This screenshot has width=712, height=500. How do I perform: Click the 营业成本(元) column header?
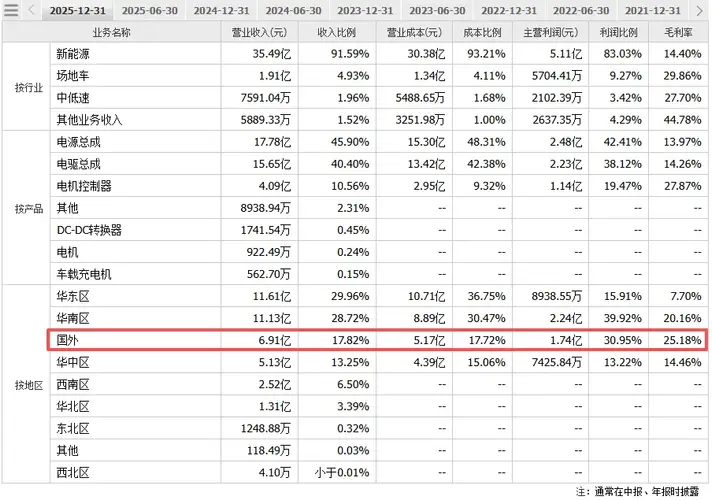pos(414,32)
